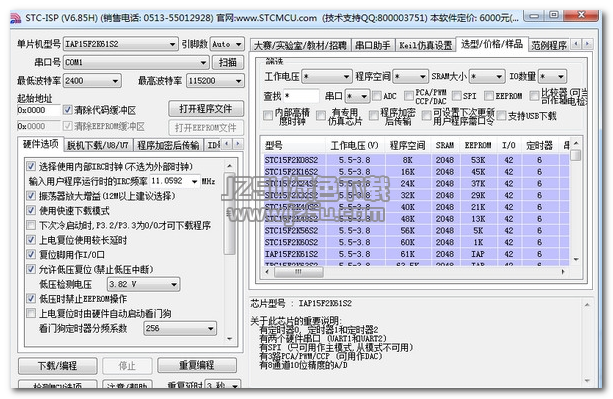The image size is (613, 399).
Task: Click the STC-ISP app icon in title bar
Action: [16, 18]
